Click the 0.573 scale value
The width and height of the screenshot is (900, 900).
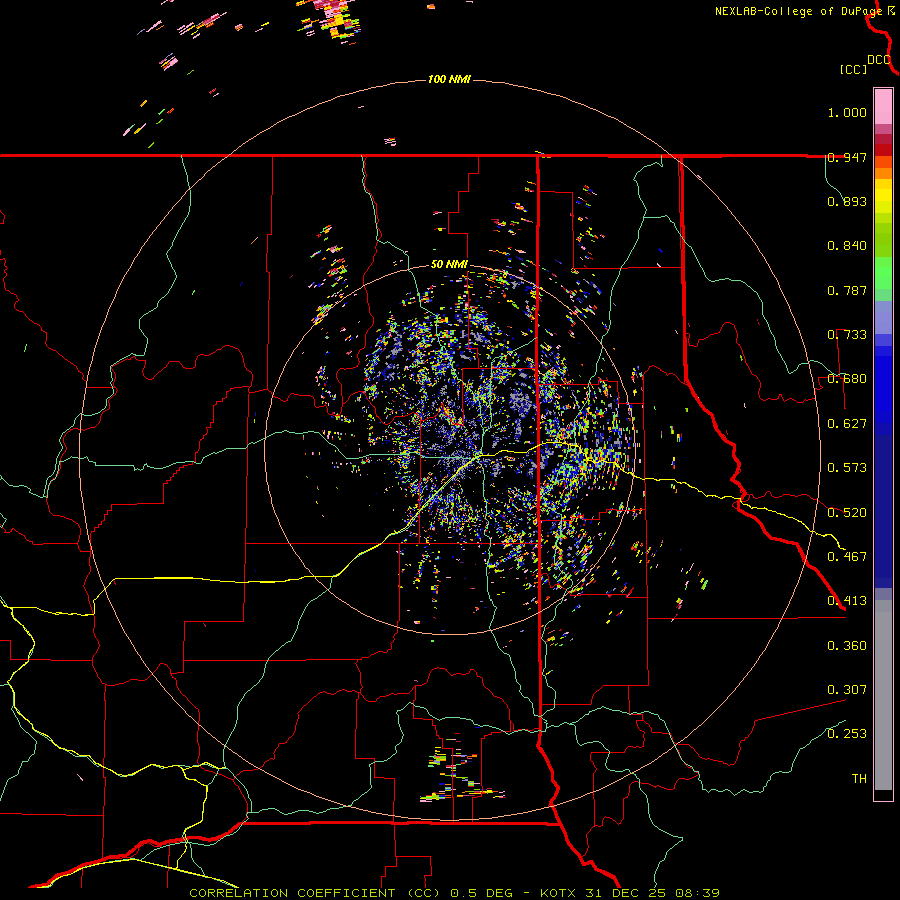pyautogui.click(x=847, y=468)
